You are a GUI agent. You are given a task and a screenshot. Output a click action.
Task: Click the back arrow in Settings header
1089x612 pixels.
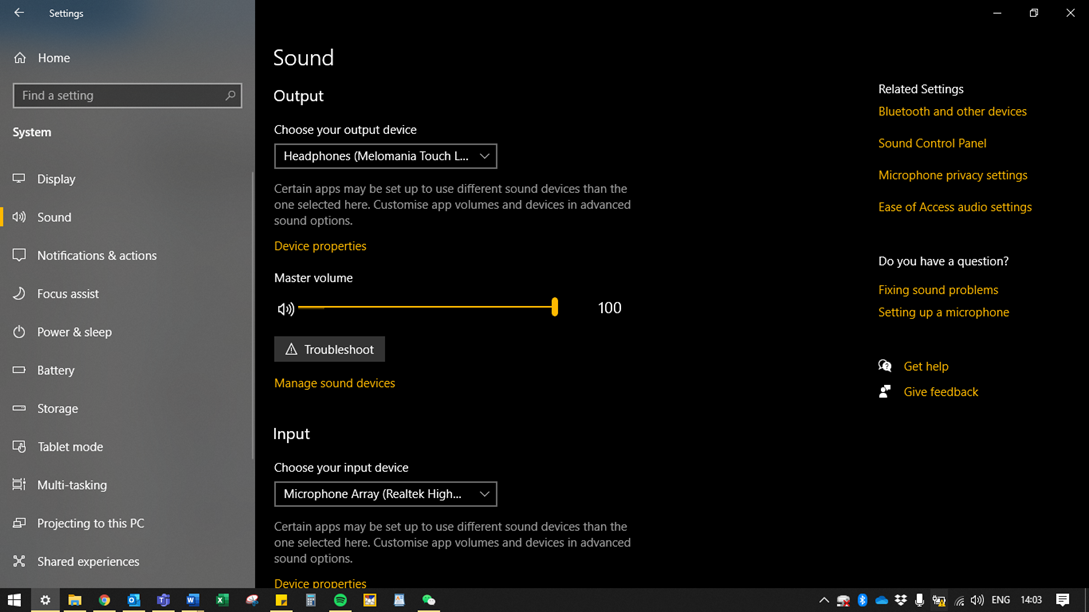tap(19, 13)
